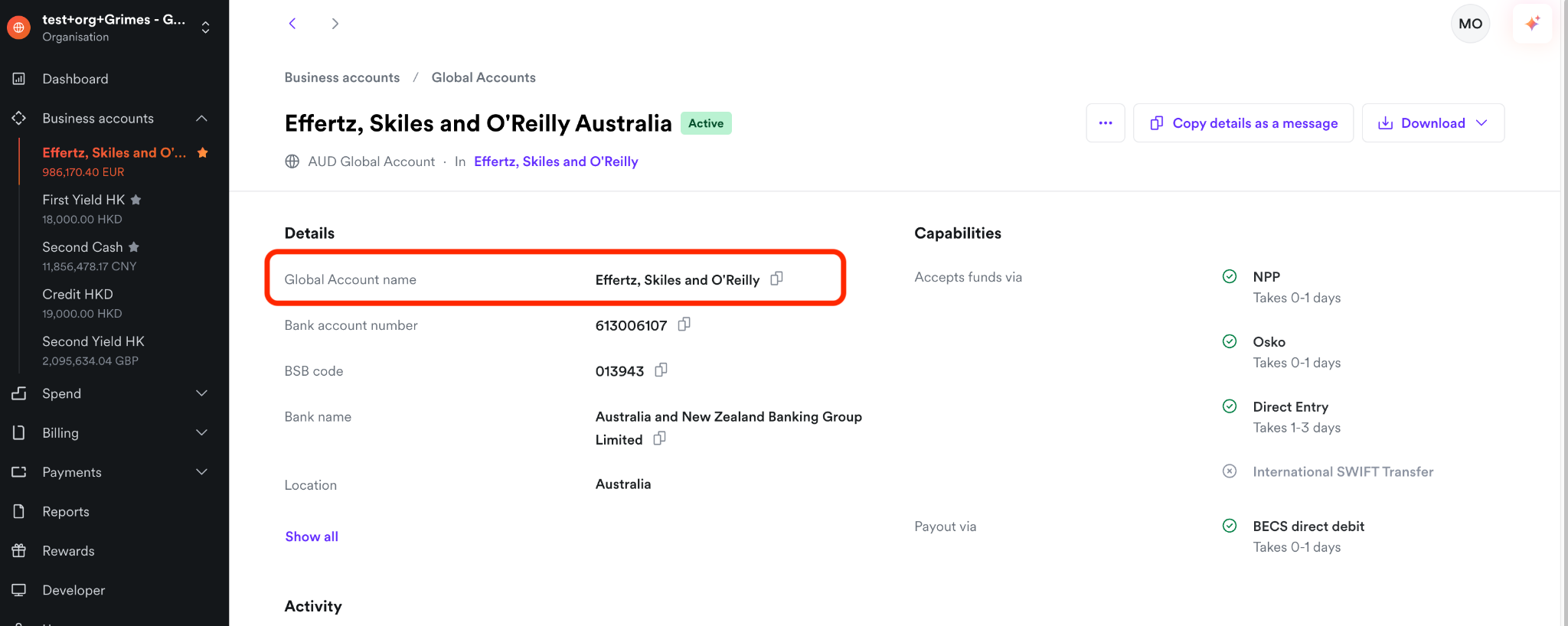
Task: Unstar the Effertz, Skiles and O'... account
Action: click(x=203, y=153)
